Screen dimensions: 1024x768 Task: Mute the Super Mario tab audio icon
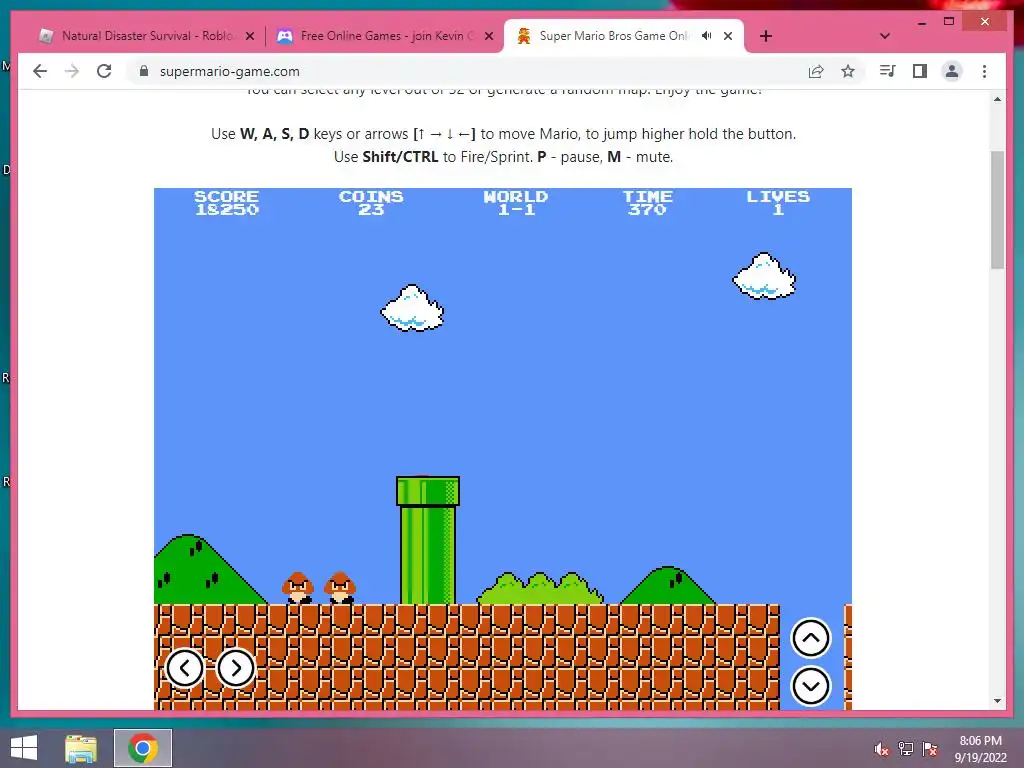[707, 36]
